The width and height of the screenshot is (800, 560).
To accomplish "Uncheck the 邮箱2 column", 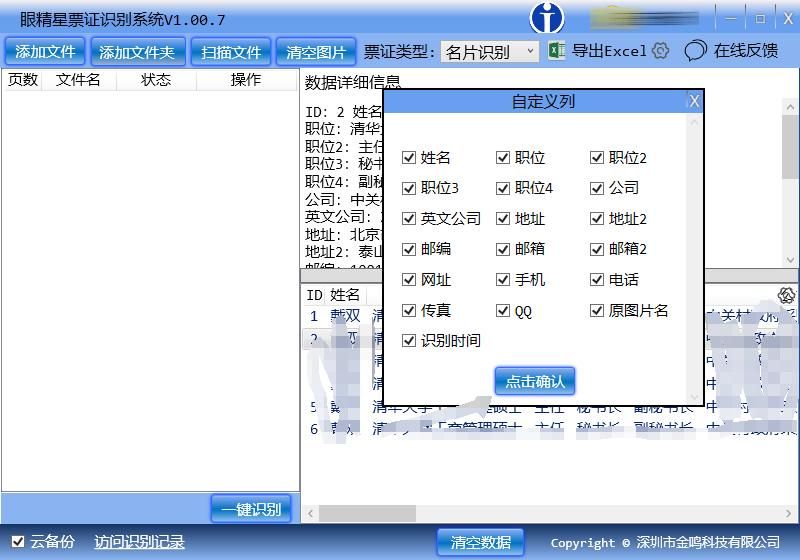I will click(x=596, y=249).
